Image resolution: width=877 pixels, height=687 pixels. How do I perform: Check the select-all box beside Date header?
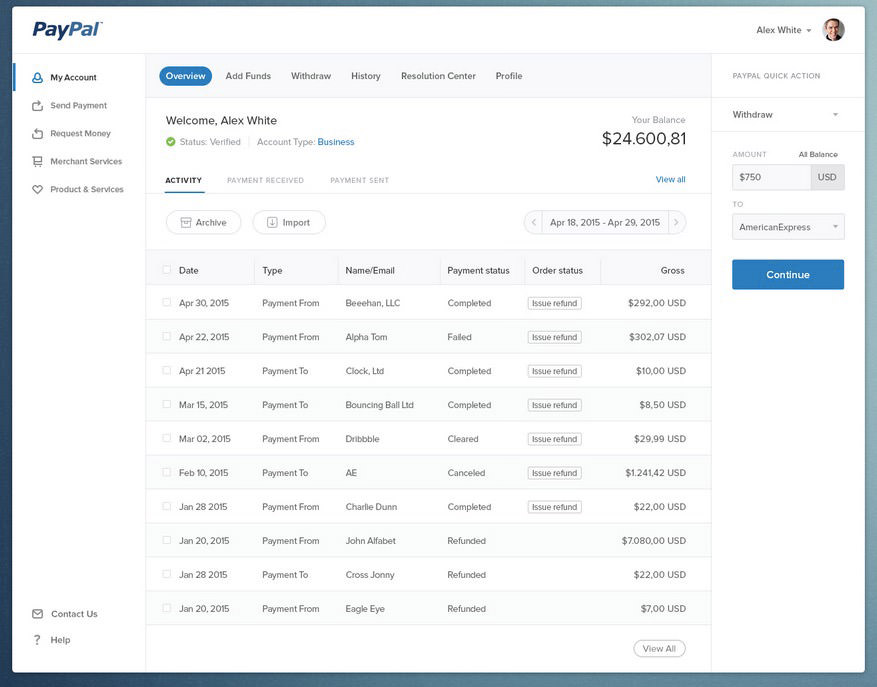(167, 270)
